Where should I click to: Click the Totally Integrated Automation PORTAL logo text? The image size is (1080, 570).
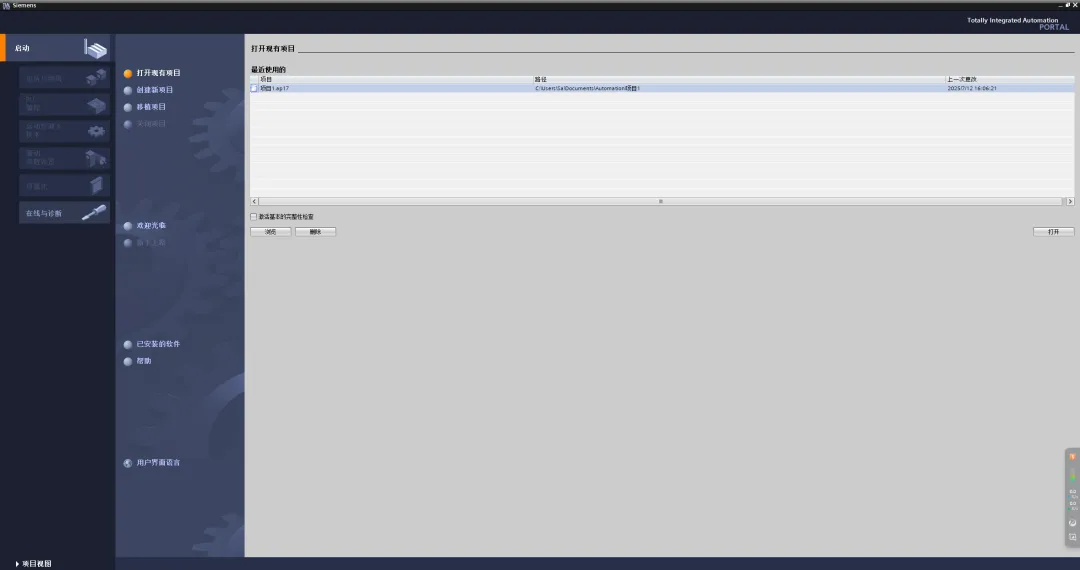pyautogui.click(x=1018, y=23)
